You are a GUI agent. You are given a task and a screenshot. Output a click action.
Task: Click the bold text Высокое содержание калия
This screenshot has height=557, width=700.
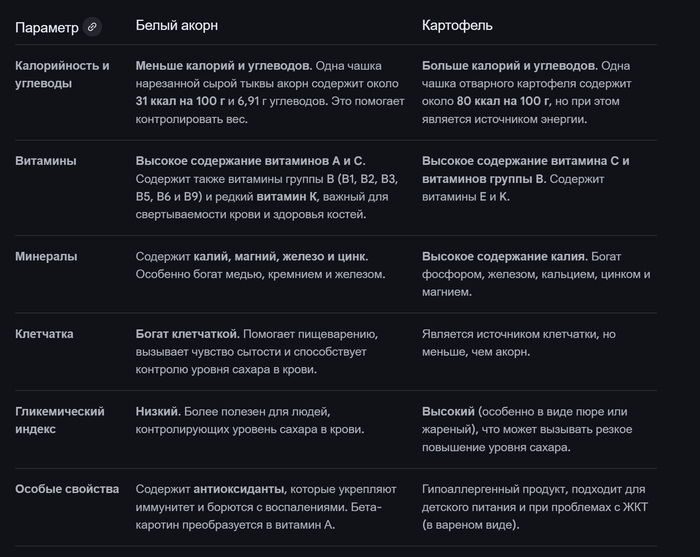click(x=503, y=256)
